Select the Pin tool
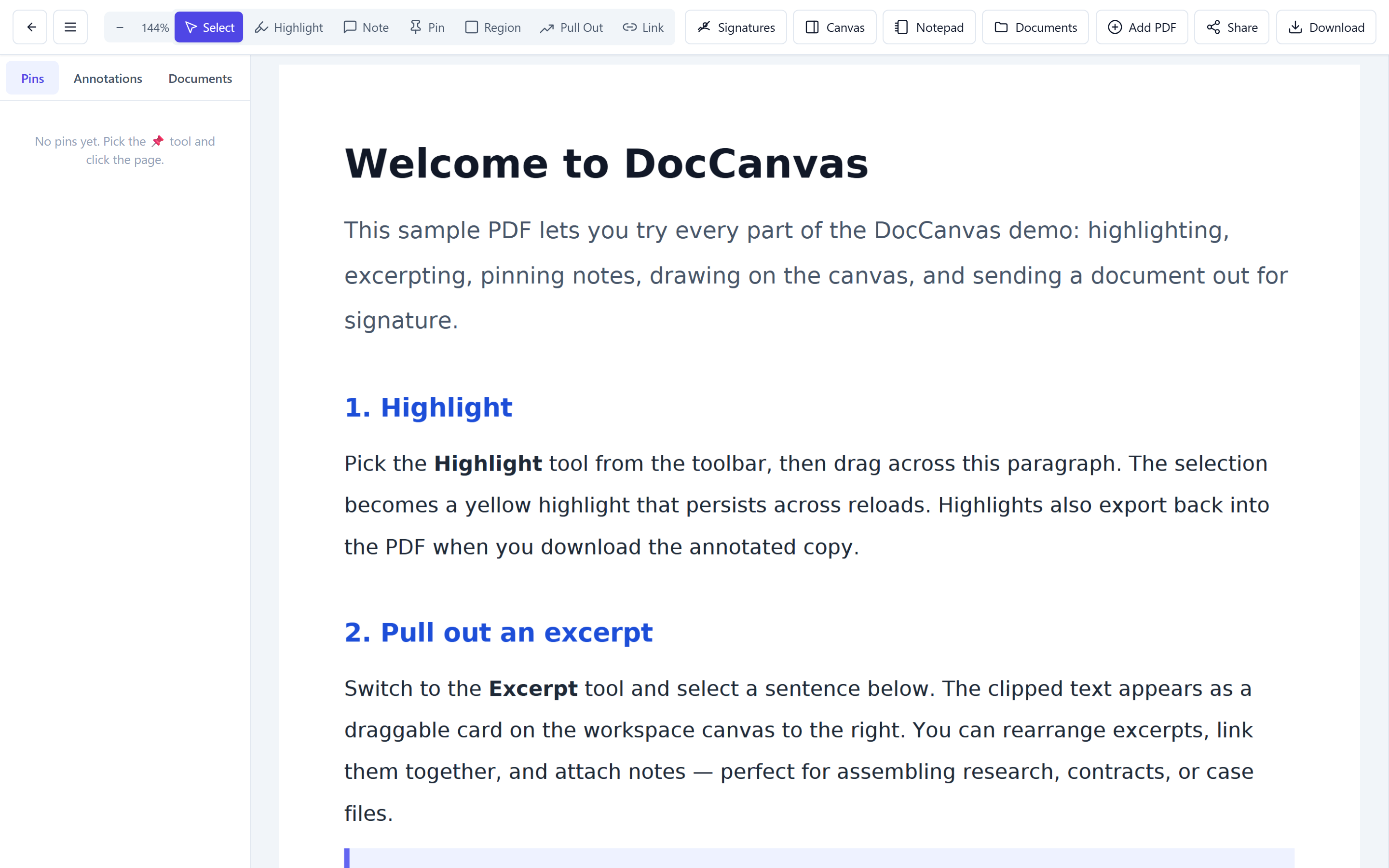Viewport: 1389px width, 868px height. point(427,27)
